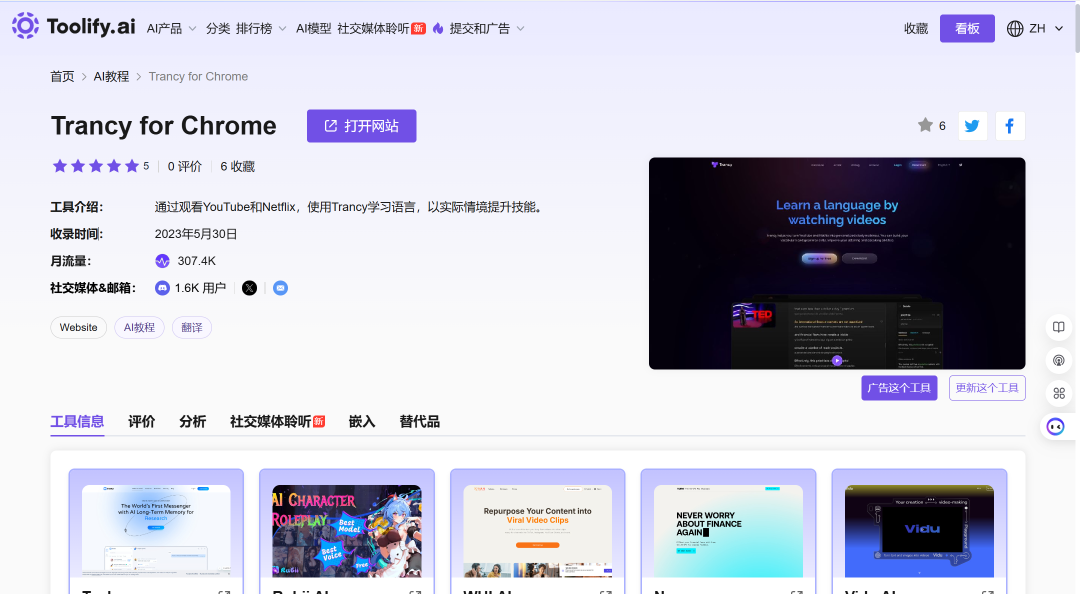The image size is (1080, 594).
Task: Share on Twitter using the bird icon
Action: coord(973,126)
